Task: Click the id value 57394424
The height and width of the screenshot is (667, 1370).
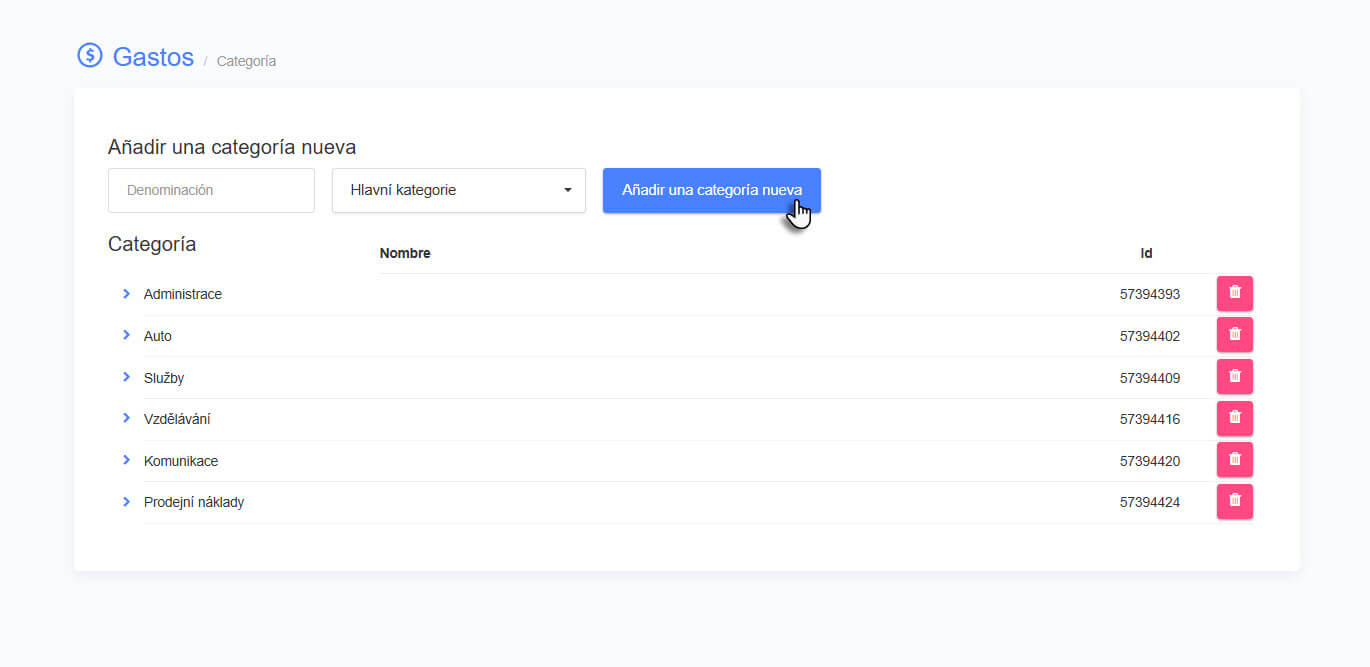Action: (1150, 502)
